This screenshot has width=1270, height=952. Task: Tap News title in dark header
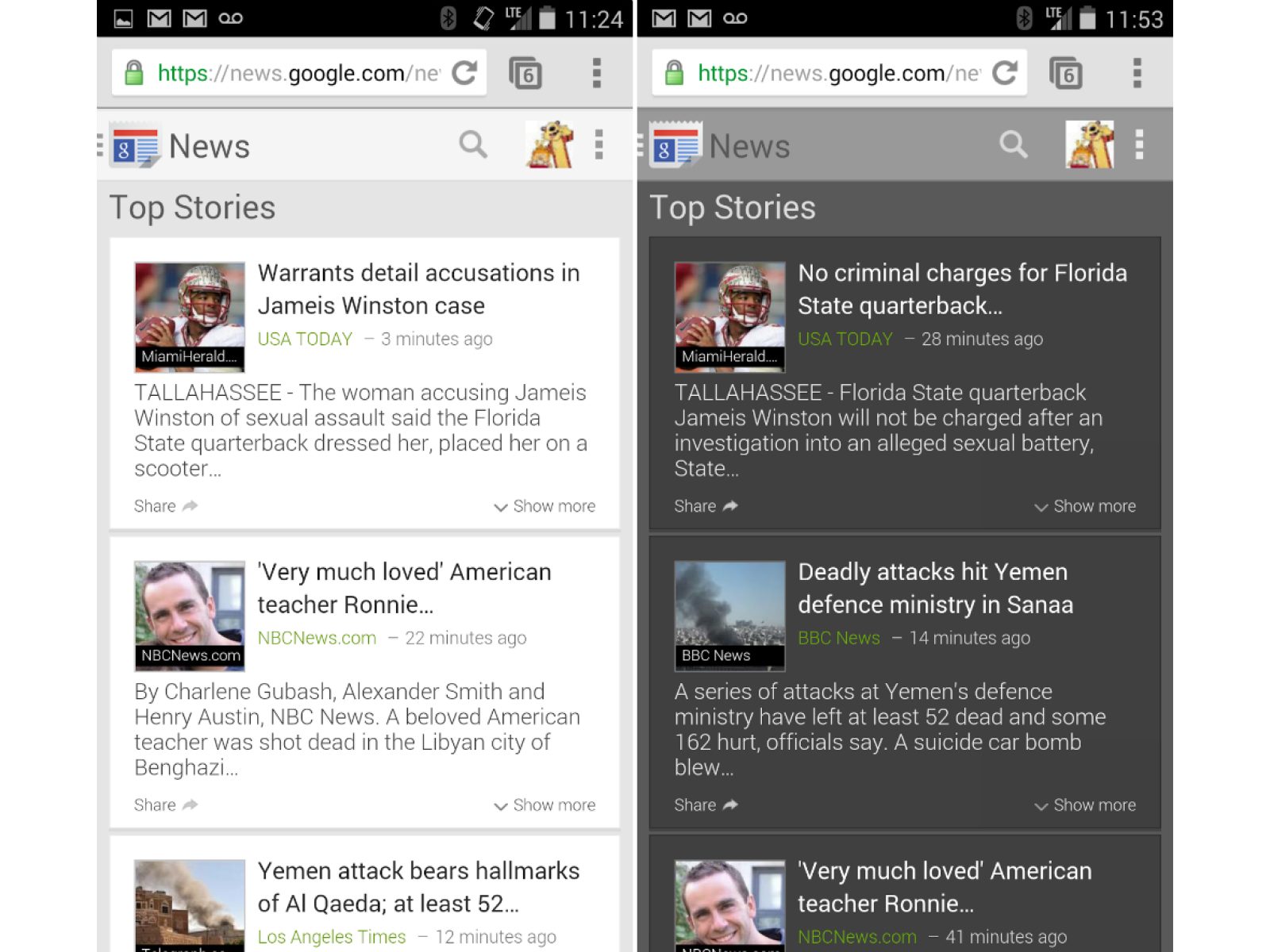click(750, 147)
